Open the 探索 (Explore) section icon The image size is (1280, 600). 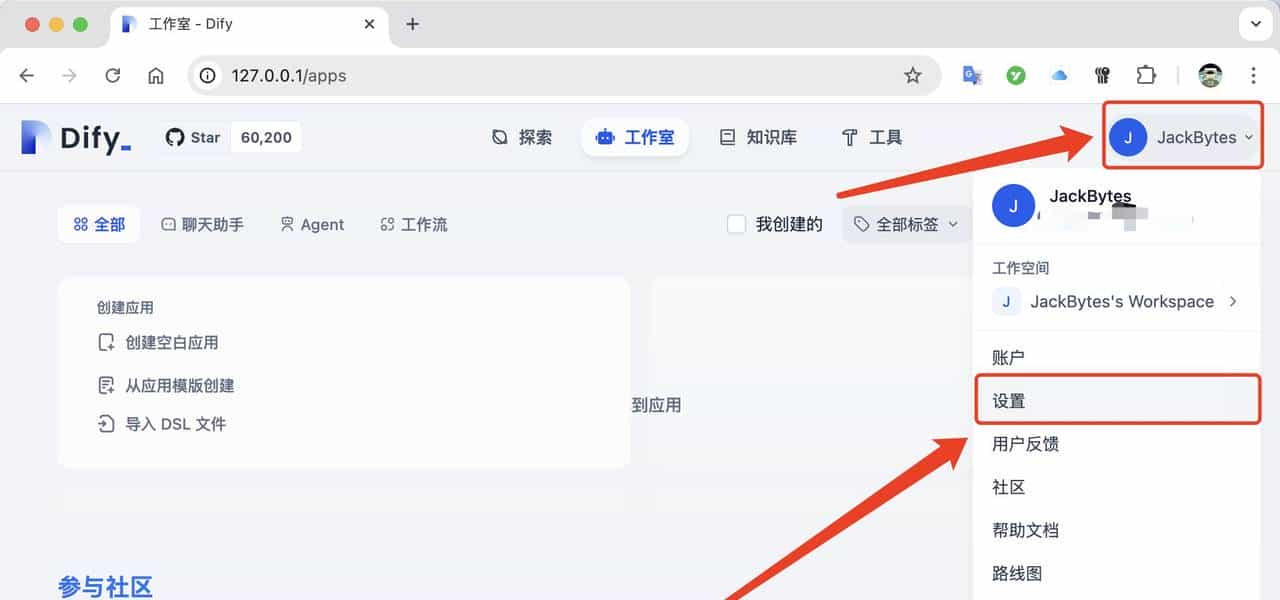[498, 137]
